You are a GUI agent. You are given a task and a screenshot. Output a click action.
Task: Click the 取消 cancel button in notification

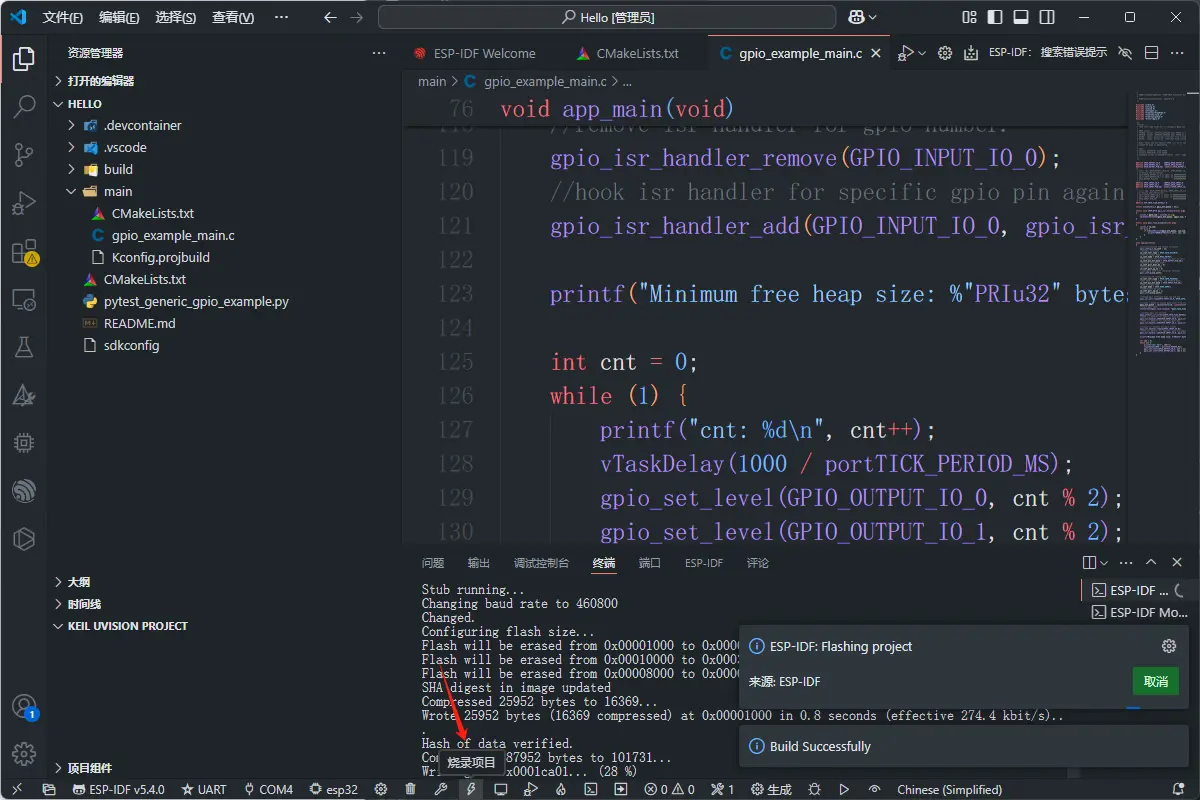pos(1156,681)
